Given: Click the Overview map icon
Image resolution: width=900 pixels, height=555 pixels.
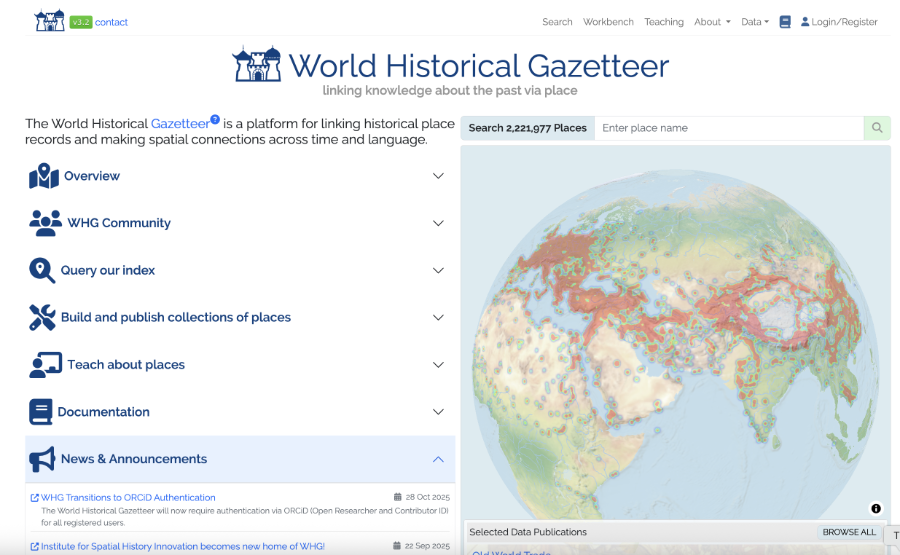Looking at the screenshot, I should (x=44, y=176).
